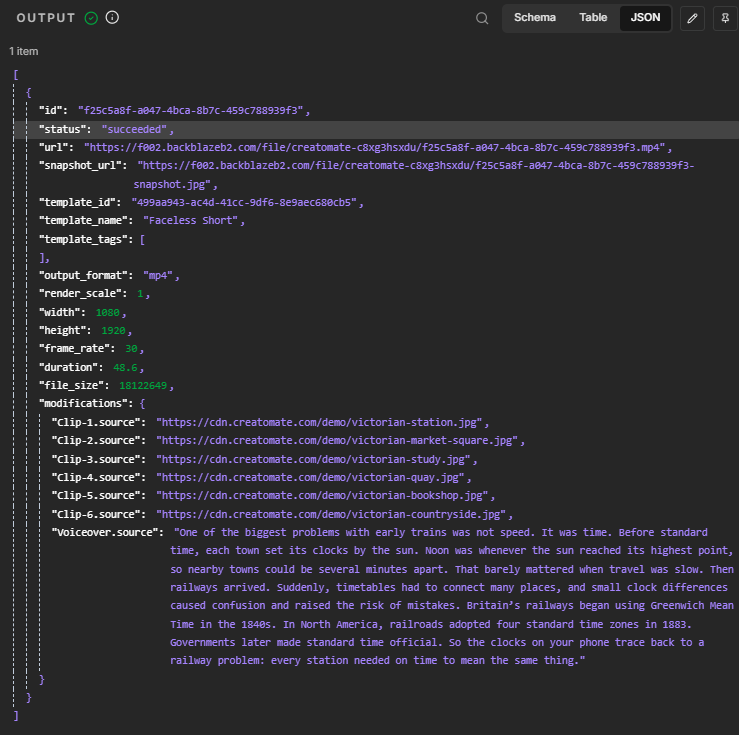This screenshot has width=739, height=735.
Task: Click the width value 1080
Action: 107,312
